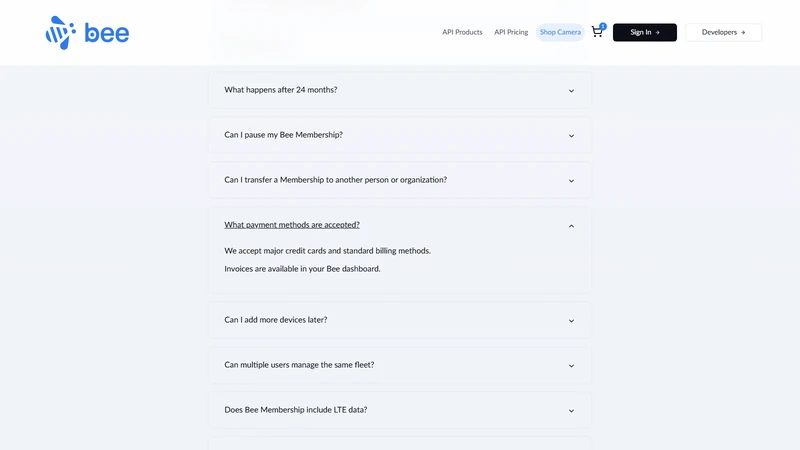This screenshot has width=800, height=450.
Task: Open 'Can I add more devices later?' question text
Action: tap(276, 319)
